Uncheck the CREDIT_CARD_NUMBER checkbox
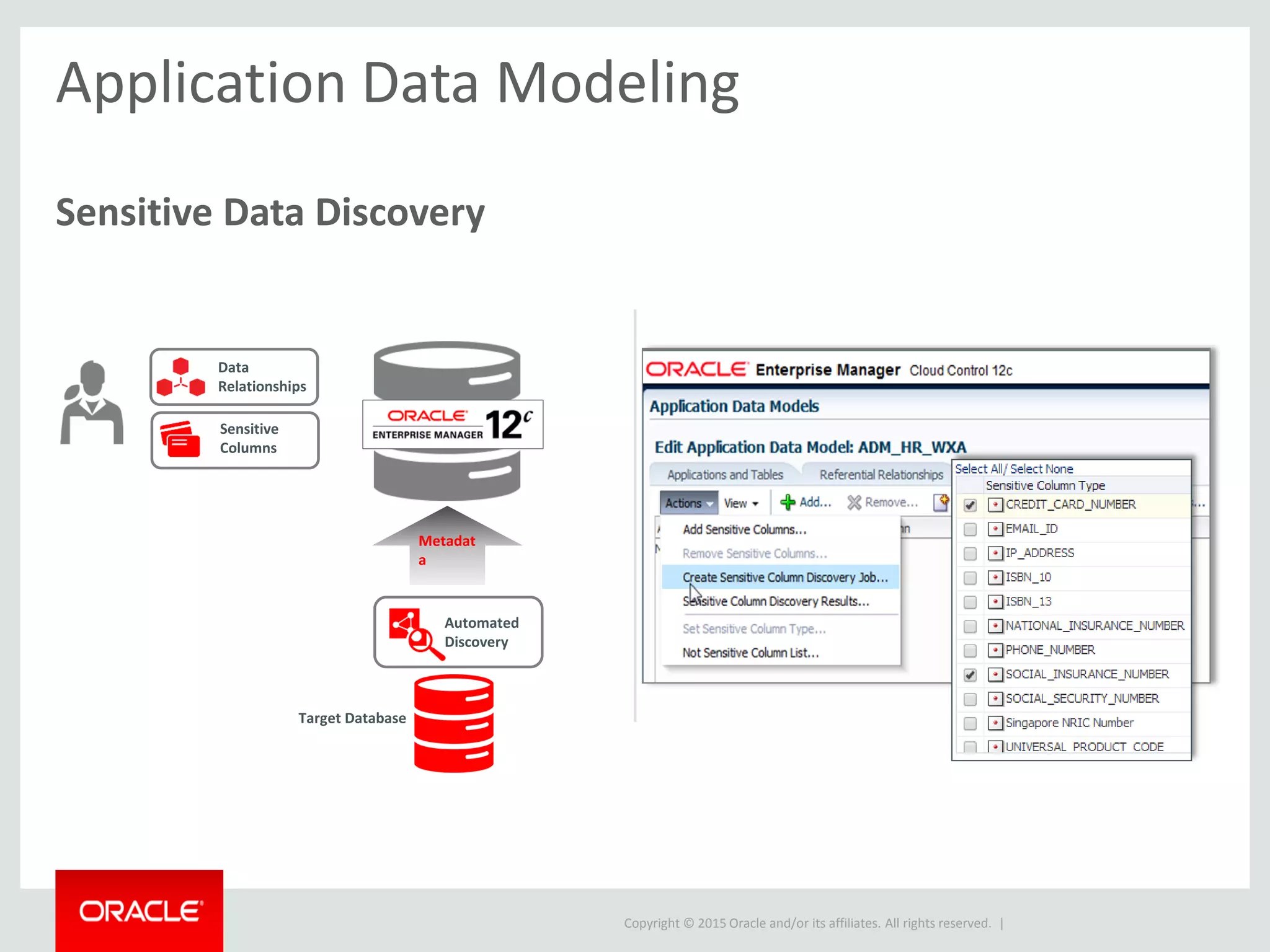The image size is (1270, 952). (x=970, y=505)
